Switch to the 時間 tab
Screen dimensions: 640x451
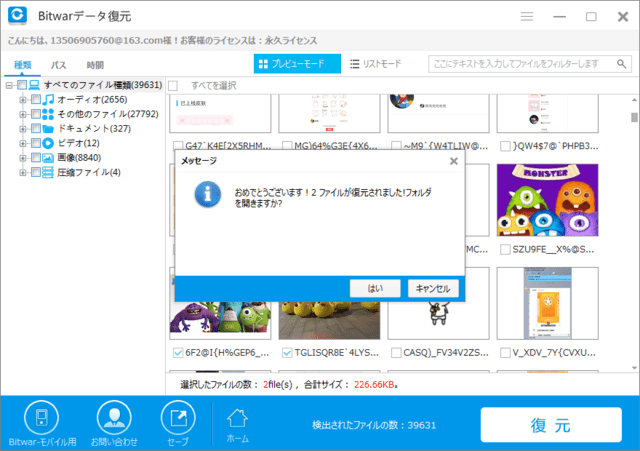tap(94, 65)
